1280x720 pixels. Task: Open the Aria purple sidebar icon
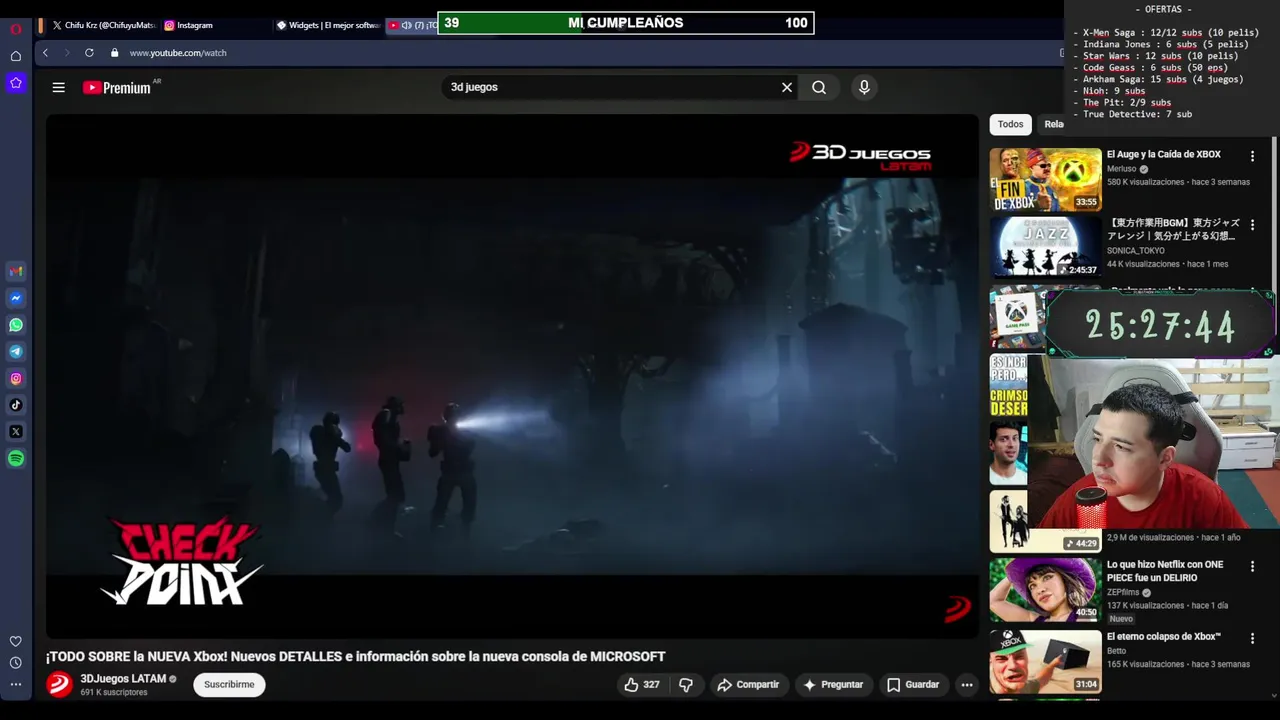[16, 83]
